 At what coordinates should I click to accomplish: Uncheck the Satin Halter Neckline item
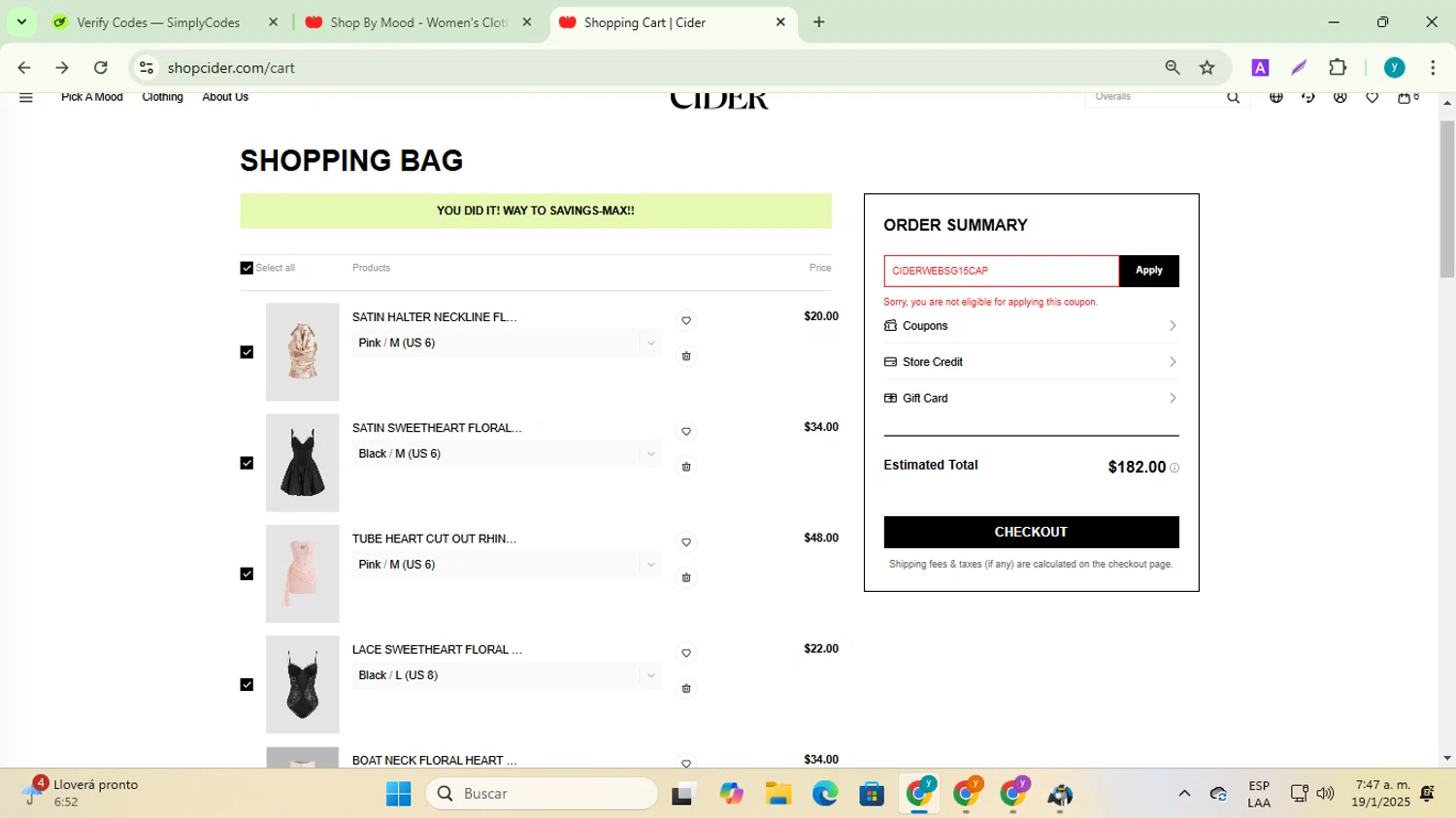point(247,352)
